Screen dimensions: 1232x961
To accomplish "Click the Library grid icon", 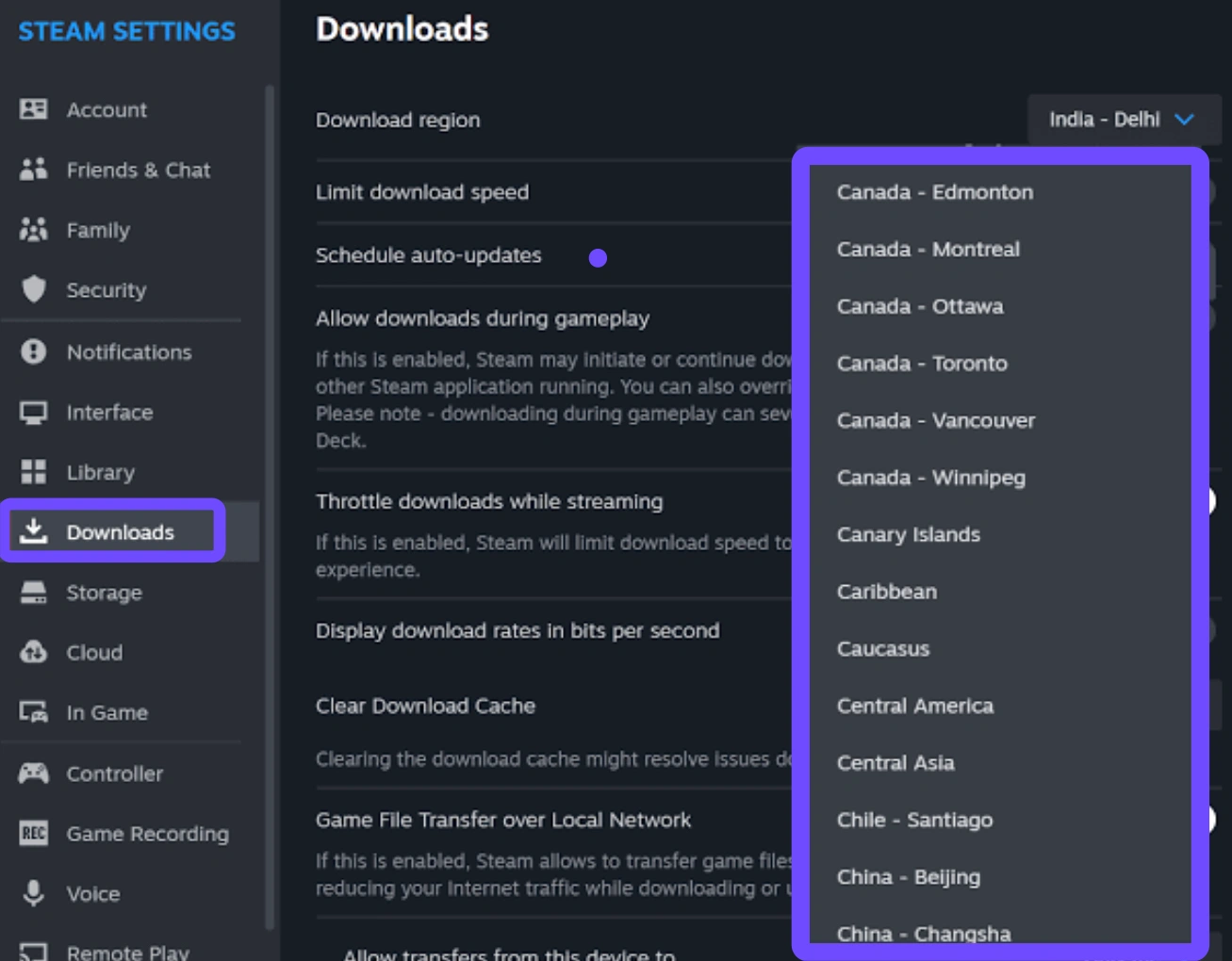I will (34, 472).
